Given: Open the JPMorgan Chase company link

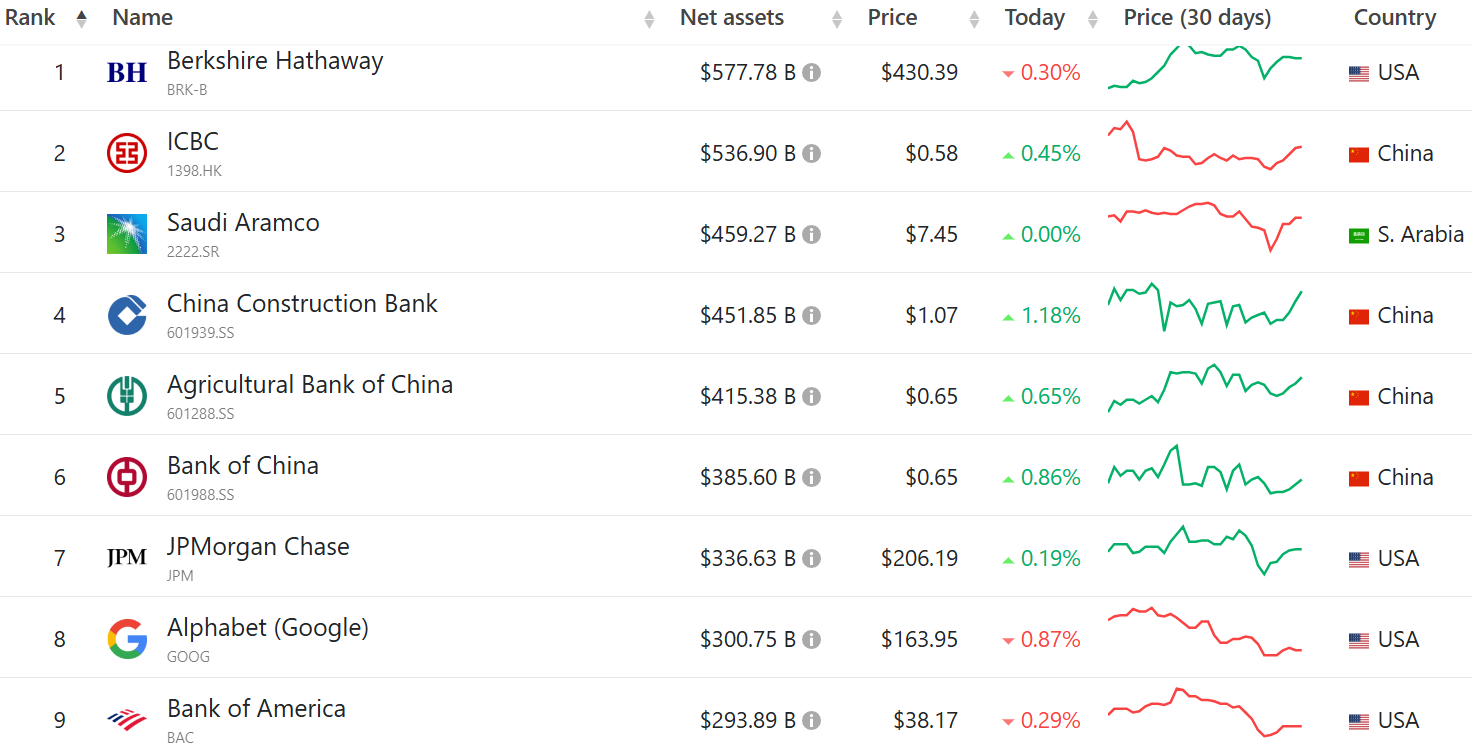Looking at the screenshot, I should coord(258,547).
